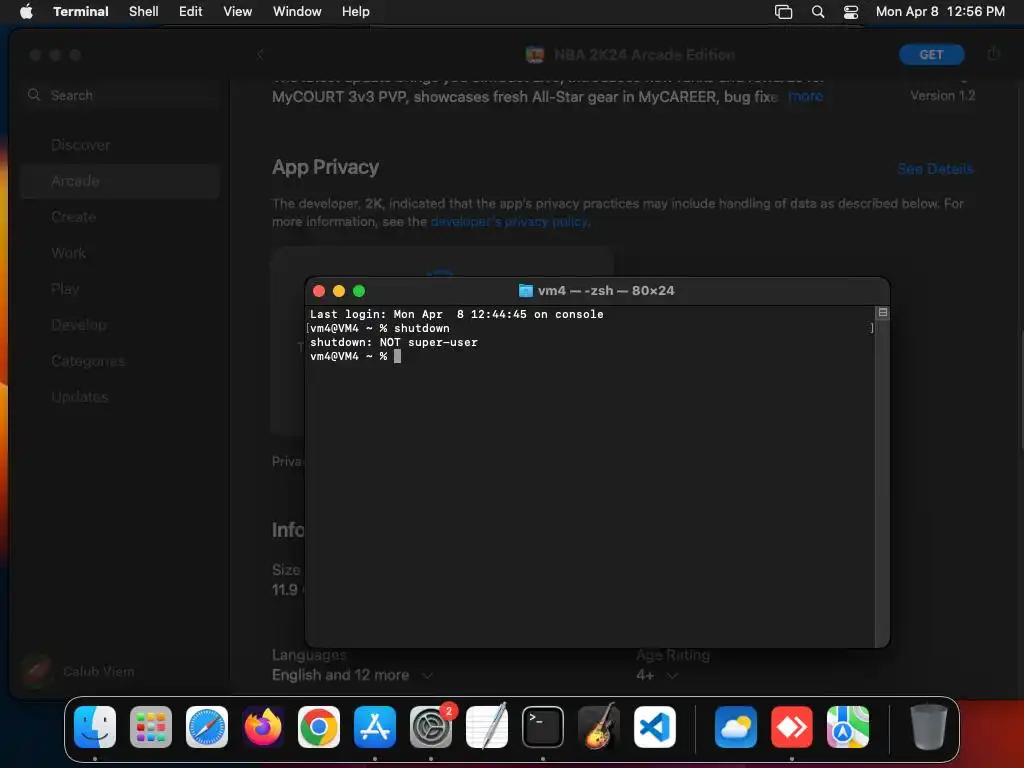This screenshot has width=1024, height=768.
Task: Click the Terminal command prompt line
Action: [x=355, y=357]
